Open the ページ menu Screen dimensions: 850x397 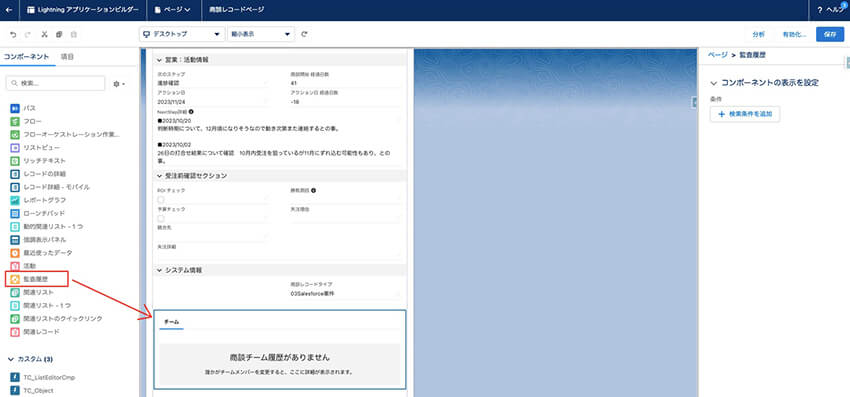(x=172, y=10)
